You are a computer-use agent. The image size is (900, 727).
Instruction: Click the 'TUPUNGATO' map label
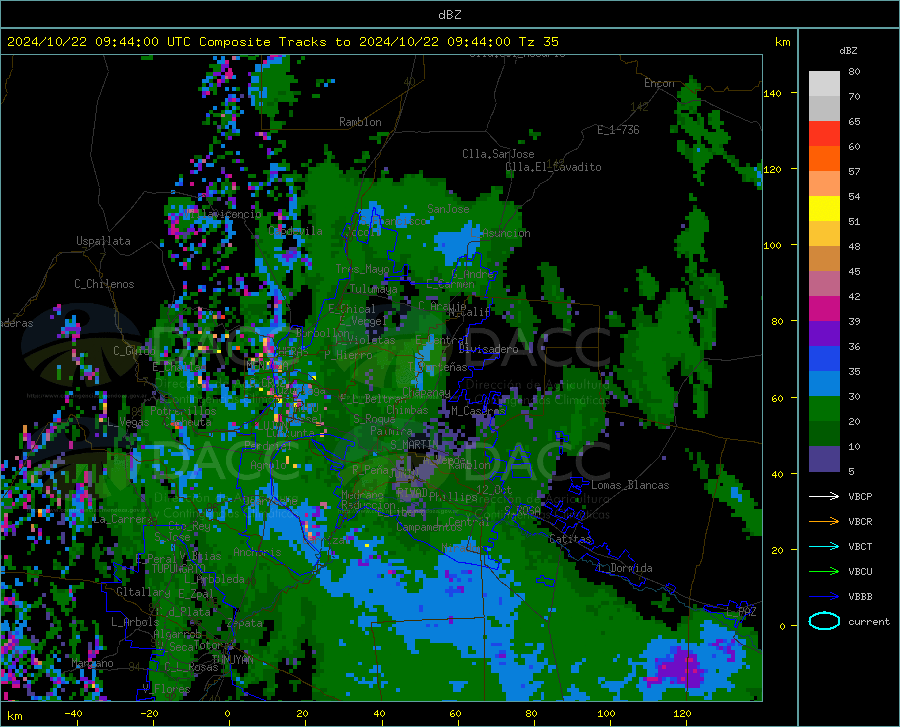pos(179,569)
